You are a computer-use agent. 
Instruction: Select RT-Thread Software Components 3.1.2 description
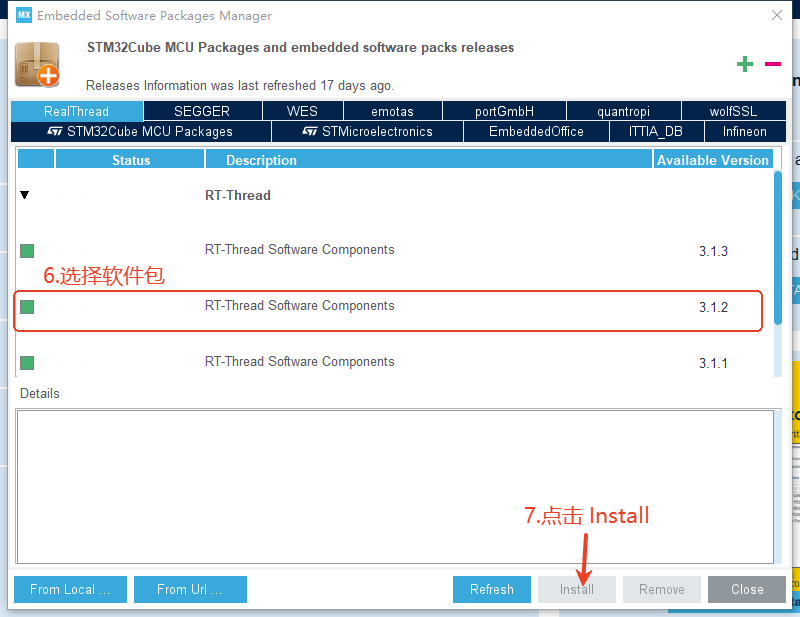click(x=299, y=306)
